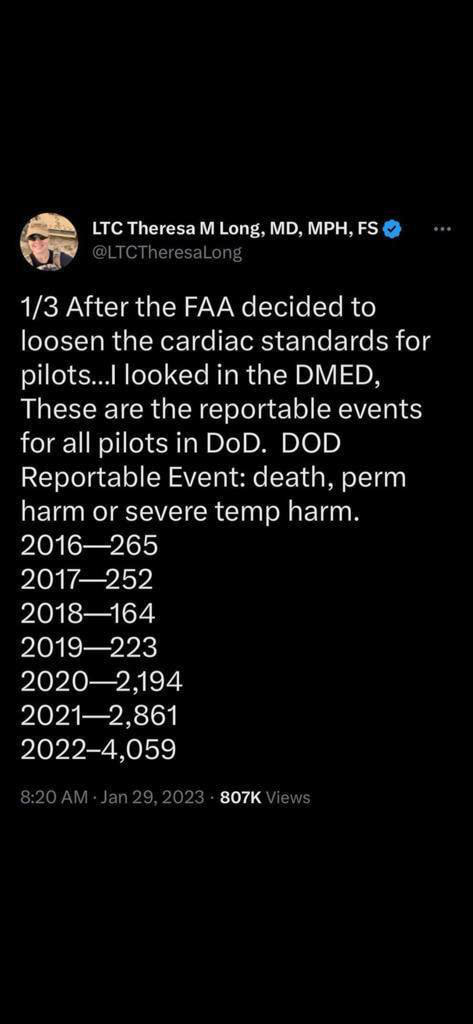Click the 2016—265 data line
The image size is (473, 1024).
click(x=90, y=545)
